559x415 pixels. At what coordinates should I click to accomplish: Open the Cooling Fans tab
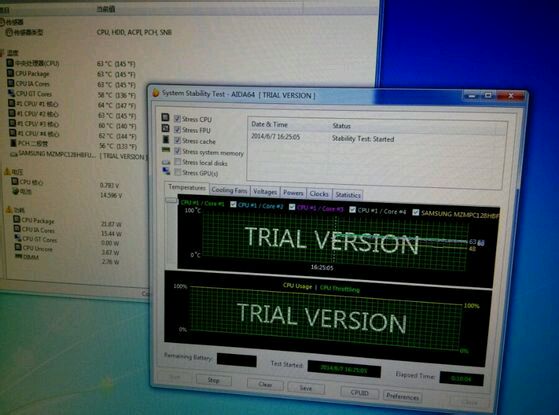[229, 190]
